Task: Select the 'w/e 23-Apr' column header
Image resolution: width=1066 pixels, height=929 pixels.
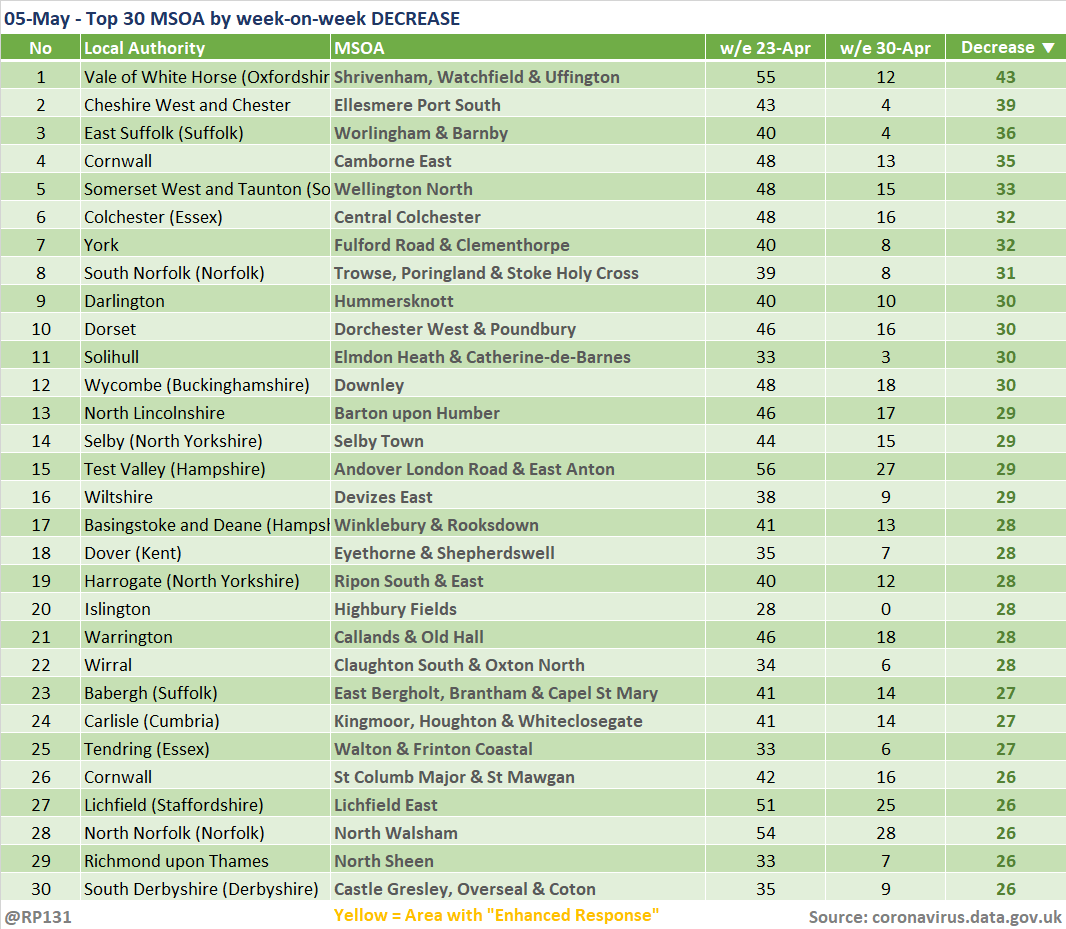Action: [x=766, y=48]
